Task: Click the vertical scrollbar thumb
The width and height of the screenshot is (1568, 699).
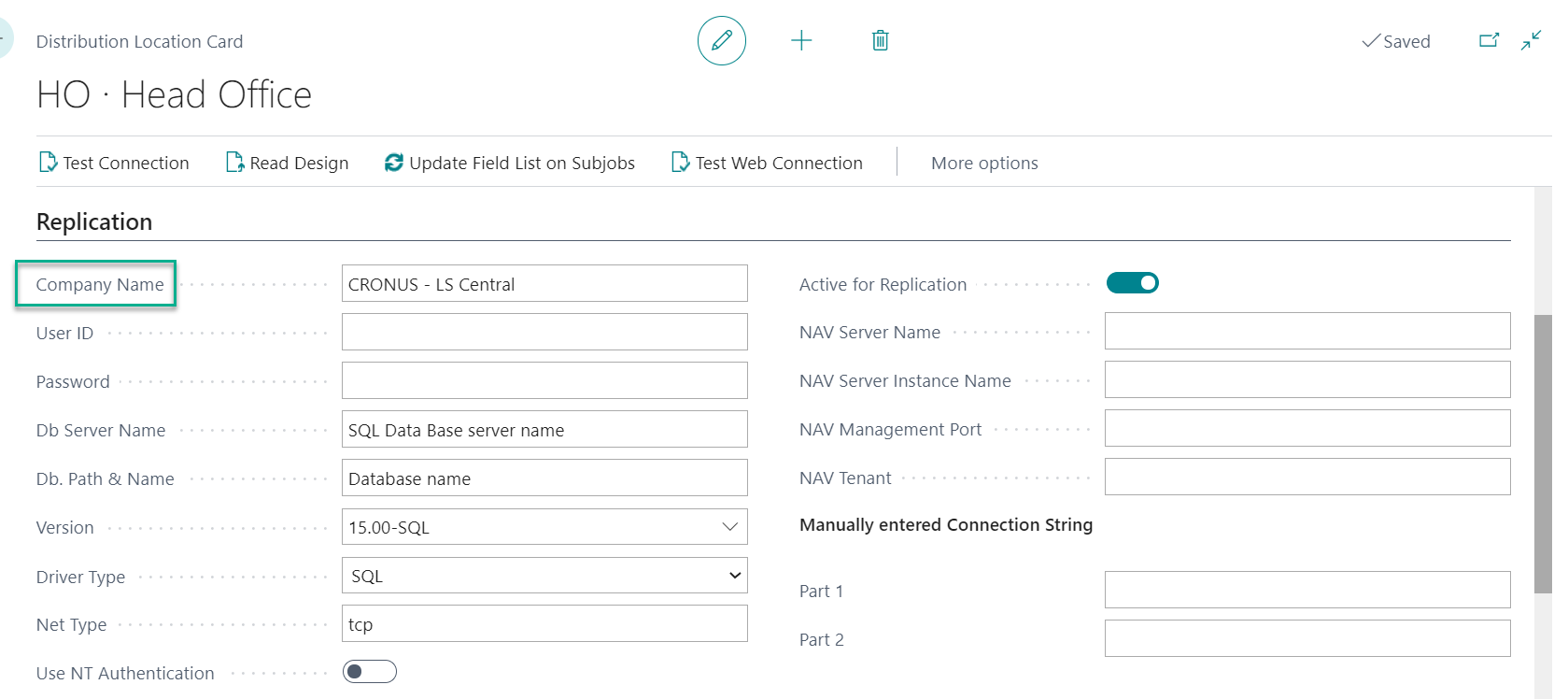Action: [x=1543, y=453]
